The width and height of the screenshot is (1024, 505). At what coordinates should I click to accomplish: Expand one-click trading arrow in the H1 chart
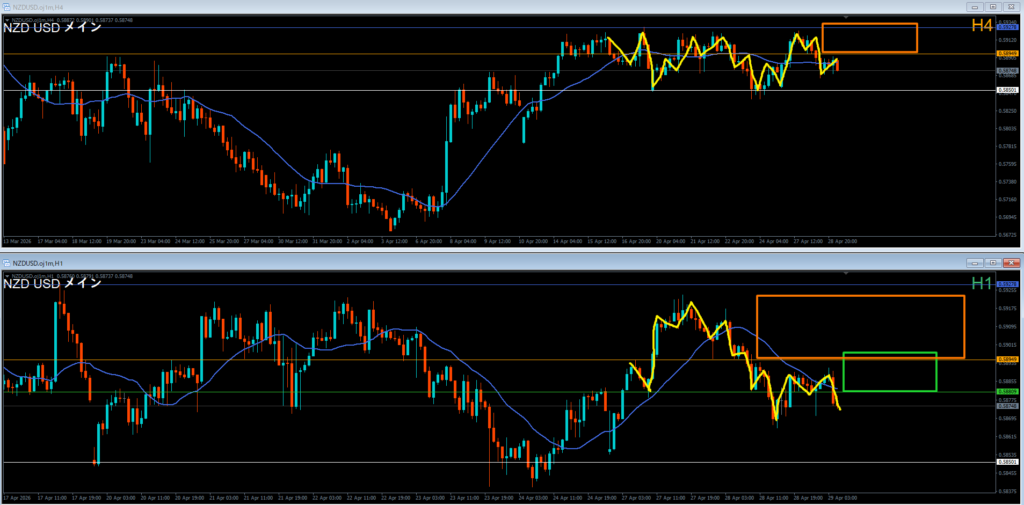7,276
